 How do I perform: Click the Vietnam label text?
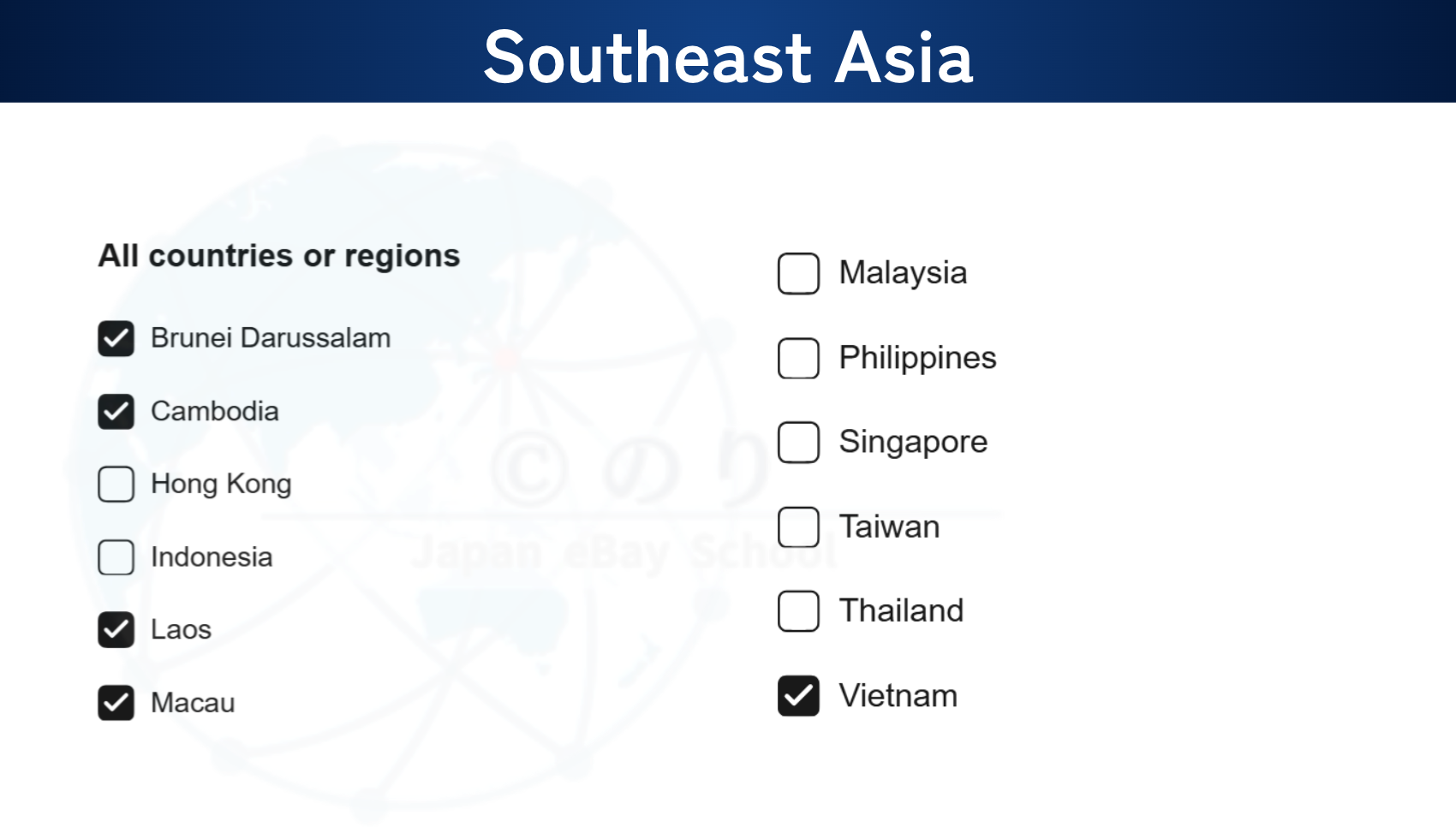point(898,695)
